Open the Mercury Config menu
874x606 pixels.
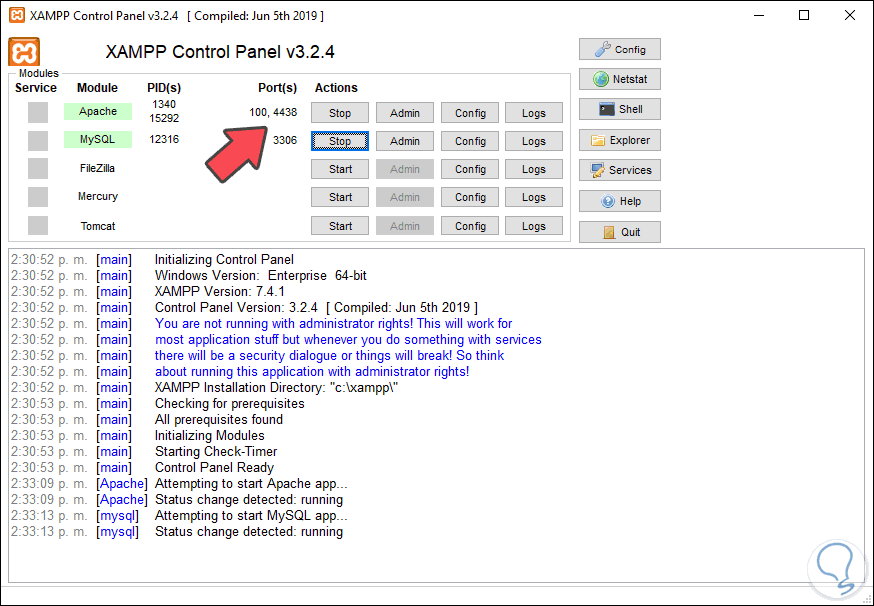[x=470, y=197]
